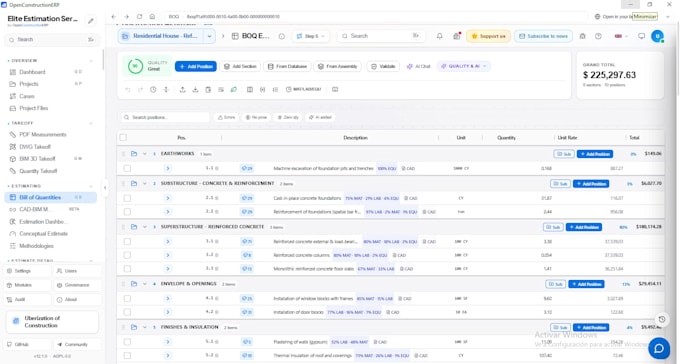Click the From Assembly button
This screenshot has width=680, height=364.
(337, 66)
